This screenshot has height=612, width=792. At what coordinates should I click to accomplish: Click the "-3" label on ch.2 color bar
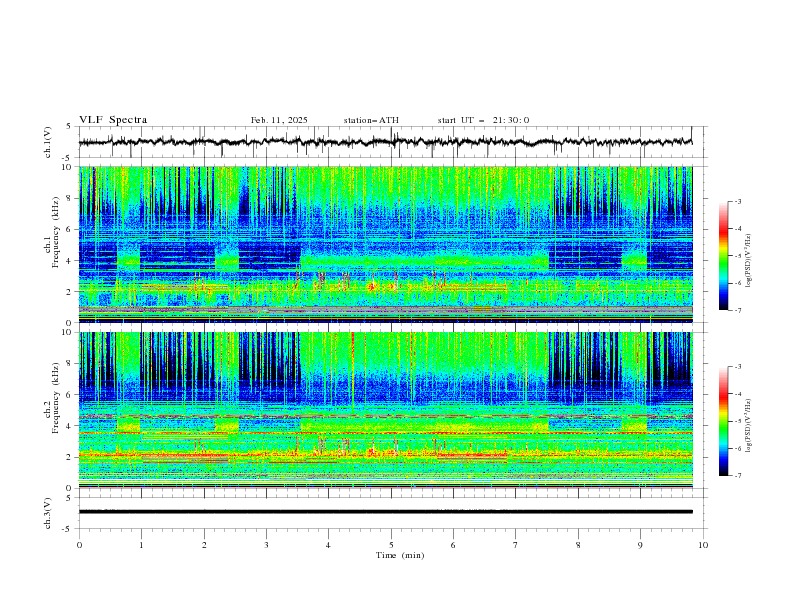(x=738, y=367)
